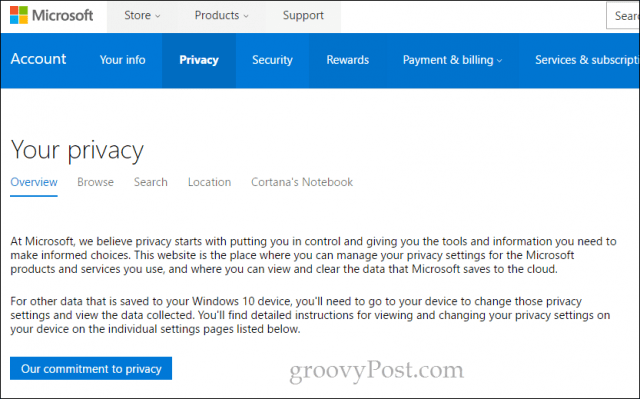Open the Security tab
Screen dimensions: 640x399
point(272,60)
